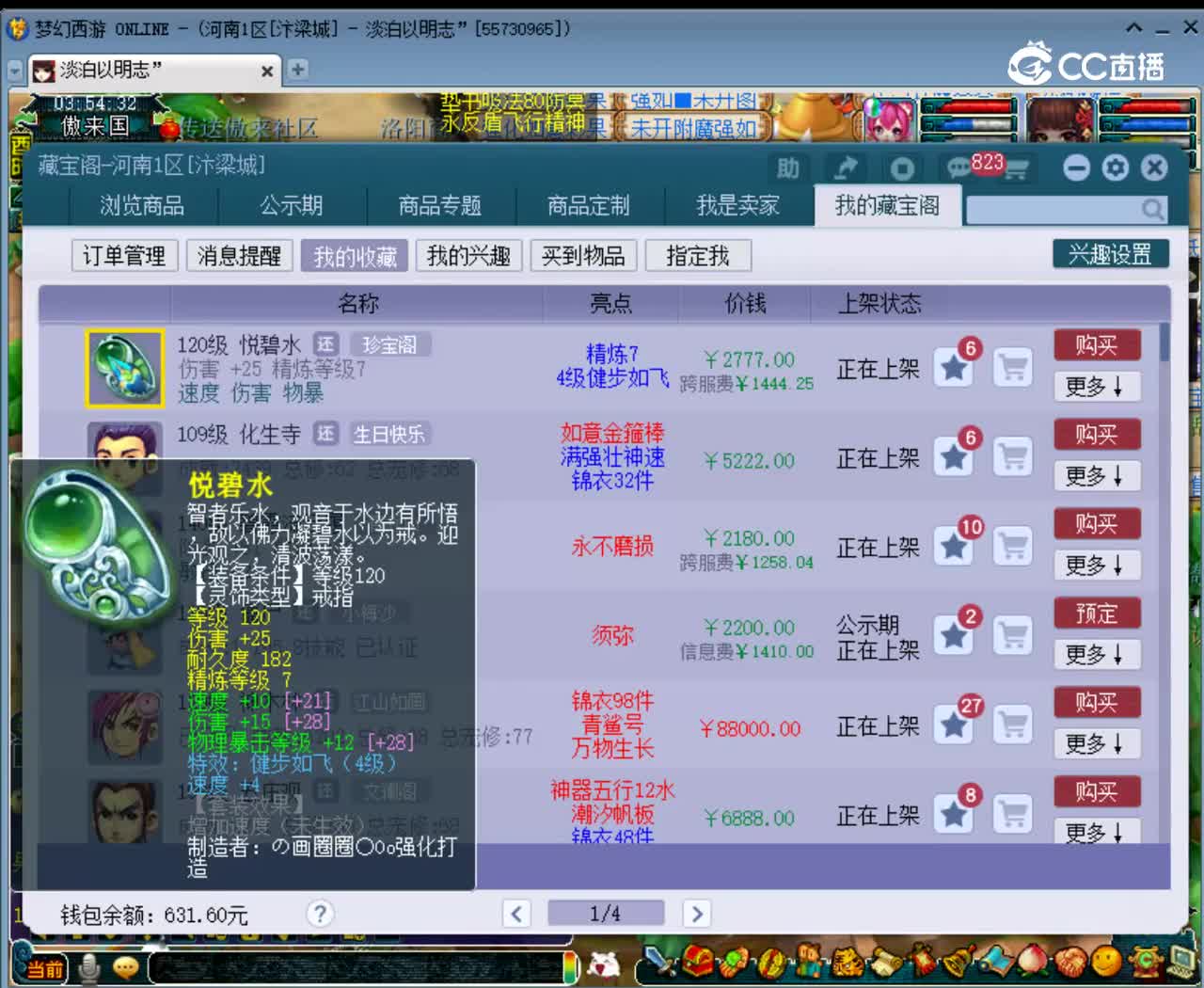Open the shopping cart icon in header
The width and height of the screenshot is (1204, 988).
pos(1017,169)
